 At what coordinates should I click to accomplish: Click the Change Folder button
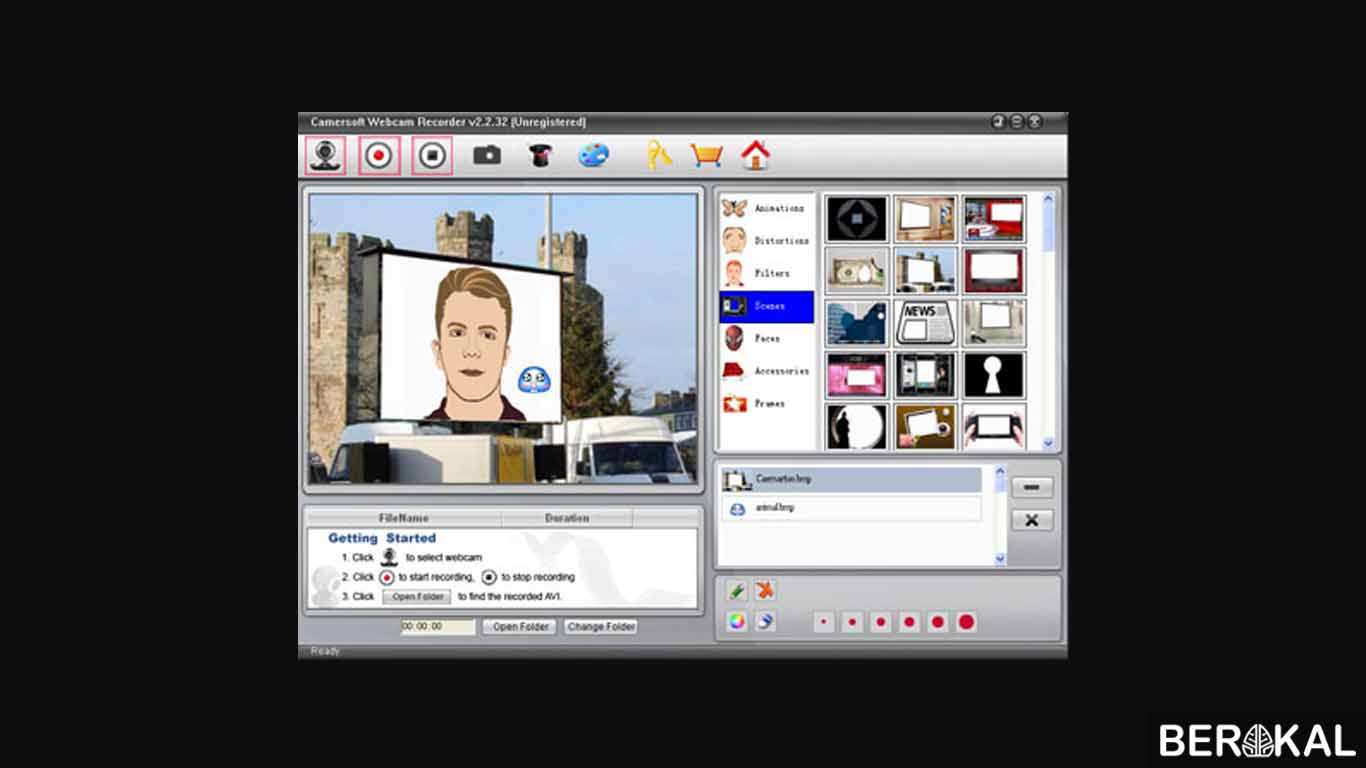[601, 627]
